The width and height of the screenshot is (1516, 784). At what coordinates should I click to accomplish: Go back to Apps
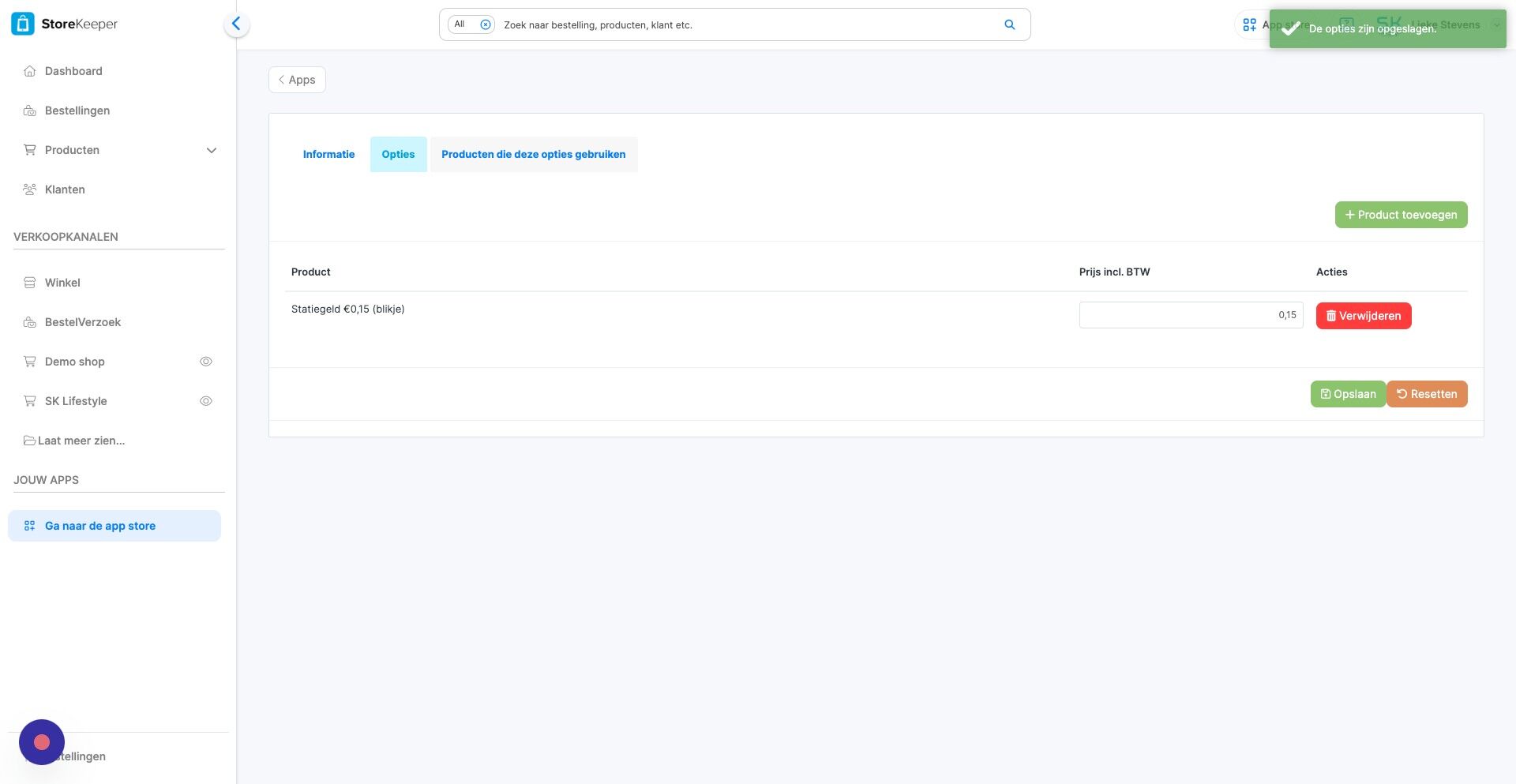297,80
